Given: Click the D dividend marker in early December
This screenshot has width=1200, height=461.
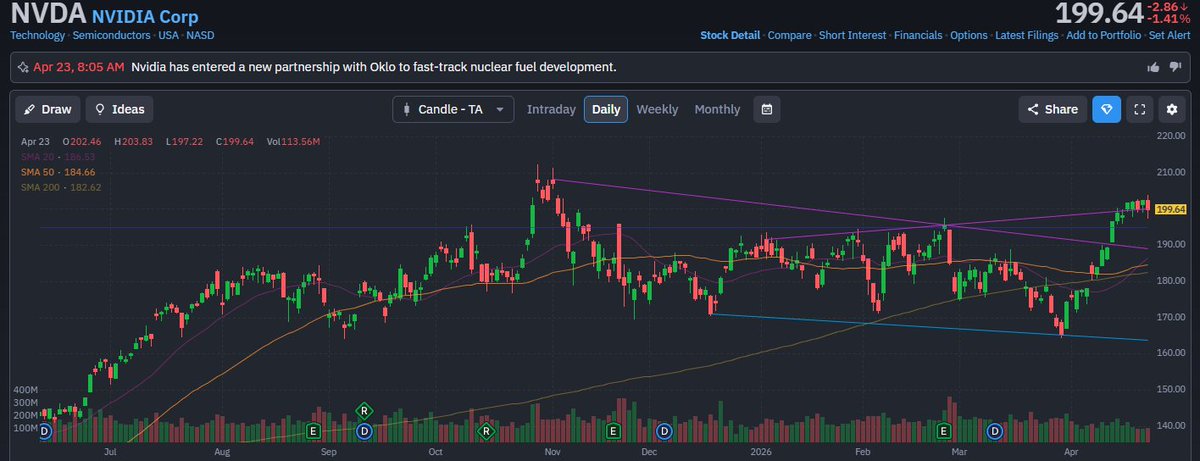Looking at the screenshot, I should [x=663, y=431].
